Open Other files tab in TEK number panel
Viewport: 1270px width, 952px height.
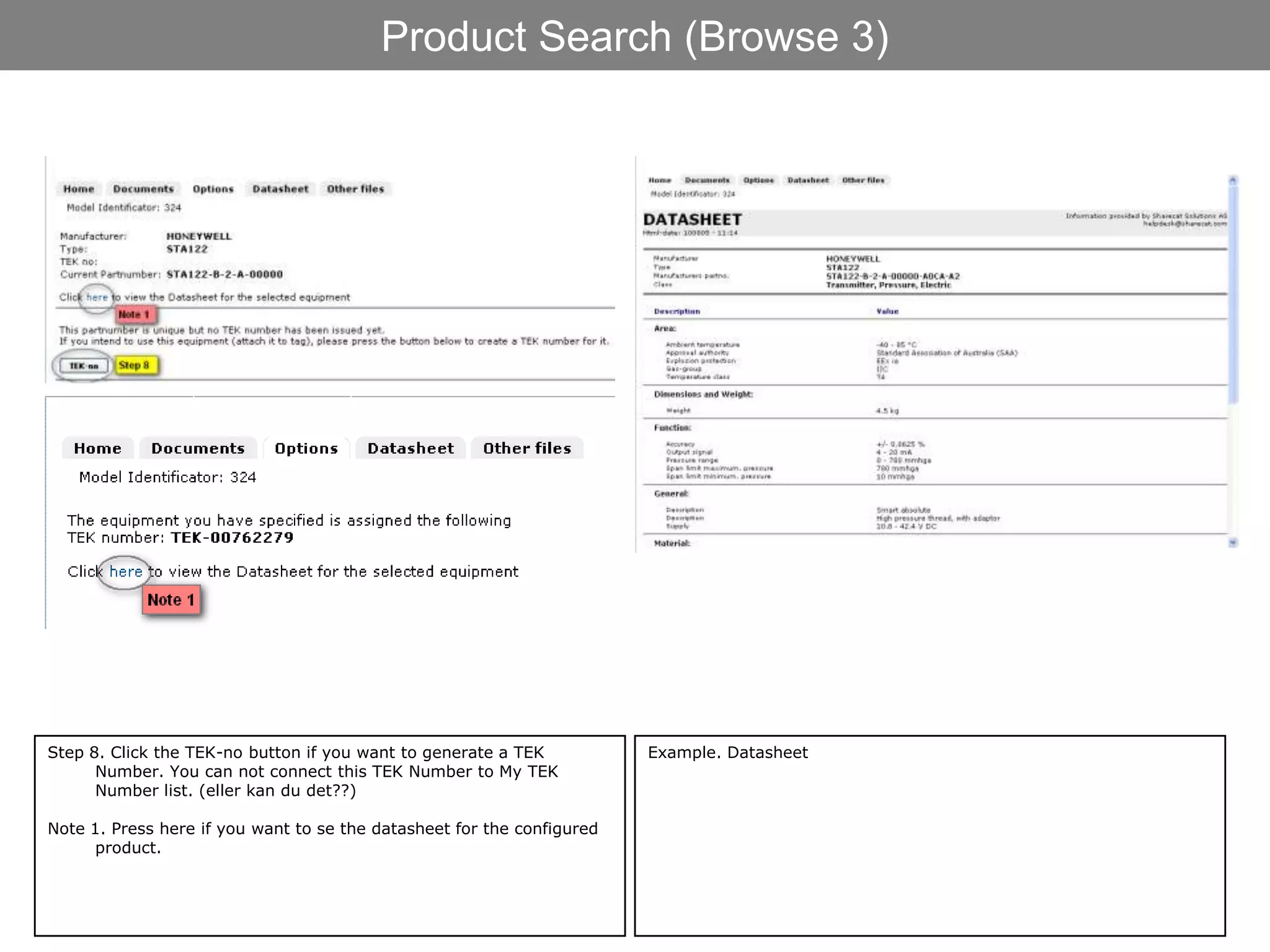pyautogui.click(x=527, y=448)
